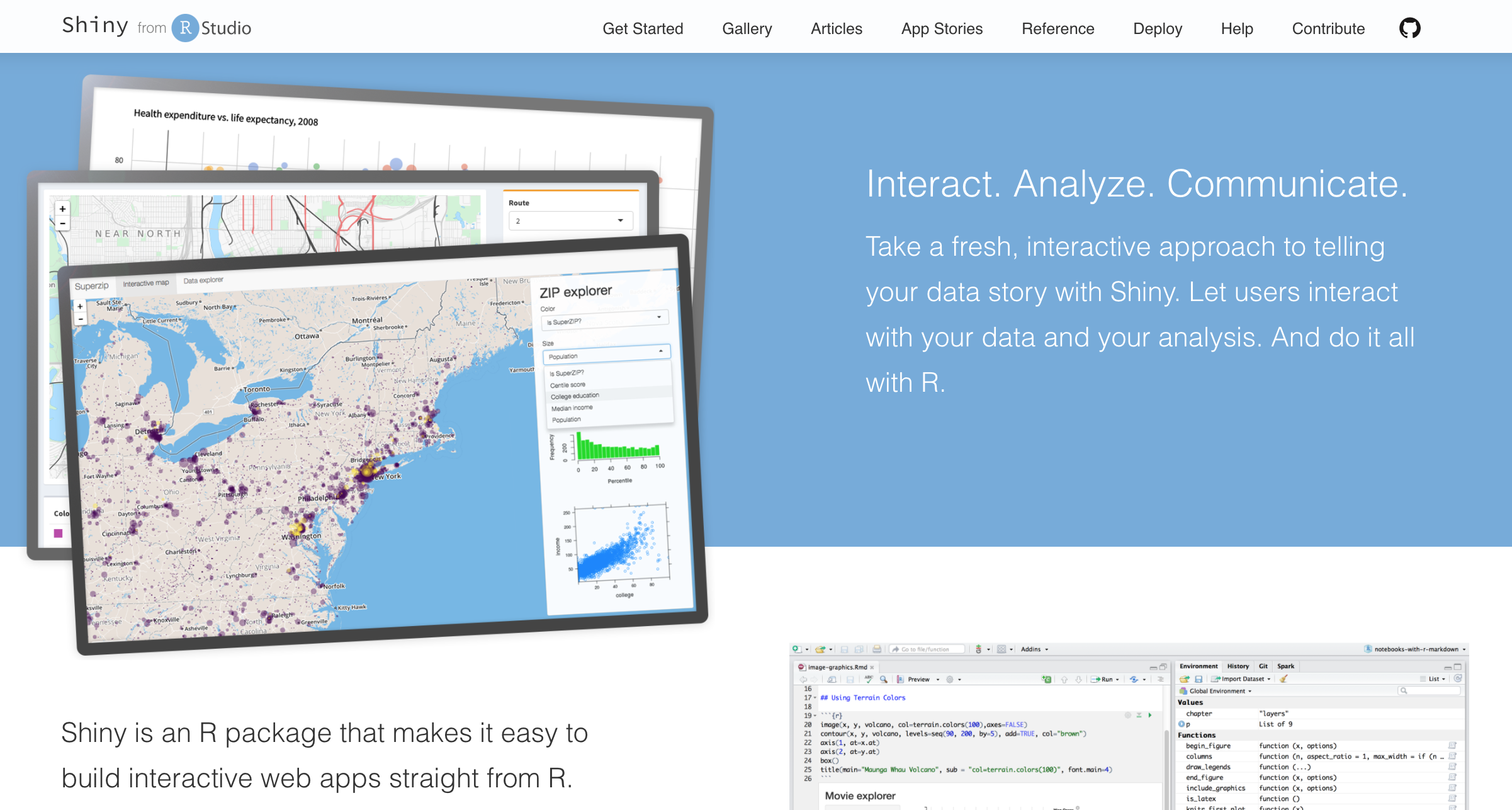Screen dimensions: 1512x810
Task: Open the Global Environment dropdown
Action: [x=1220, y=691]
